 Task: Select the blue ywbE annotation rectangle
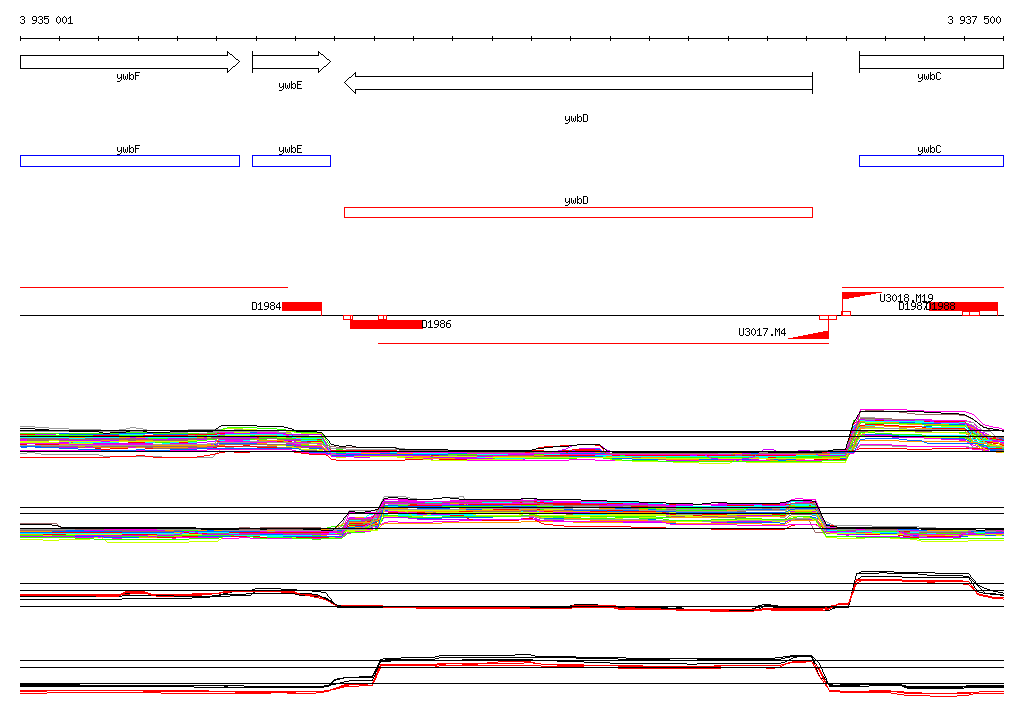pos(291,161)
